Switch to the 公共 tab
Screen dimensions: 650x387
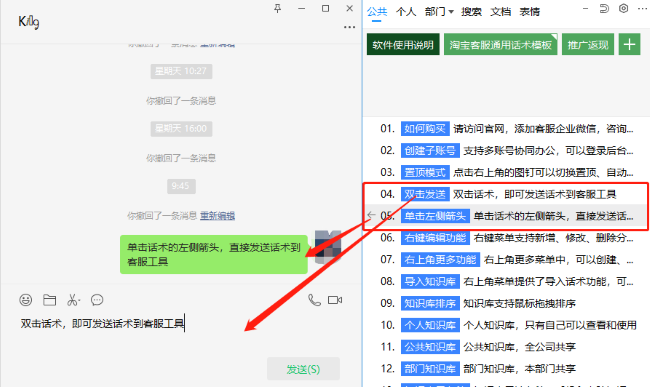377,12
